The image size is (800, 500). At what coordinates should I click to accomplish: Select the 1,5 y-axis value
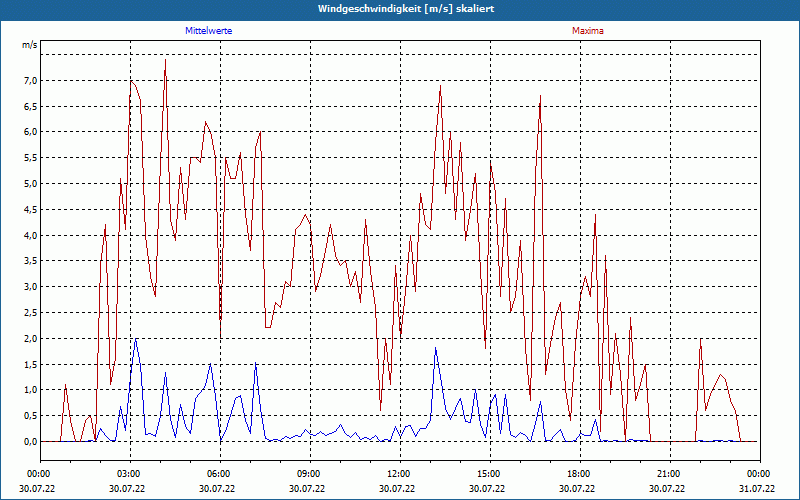pyautogui.click(x=30, y=364)
